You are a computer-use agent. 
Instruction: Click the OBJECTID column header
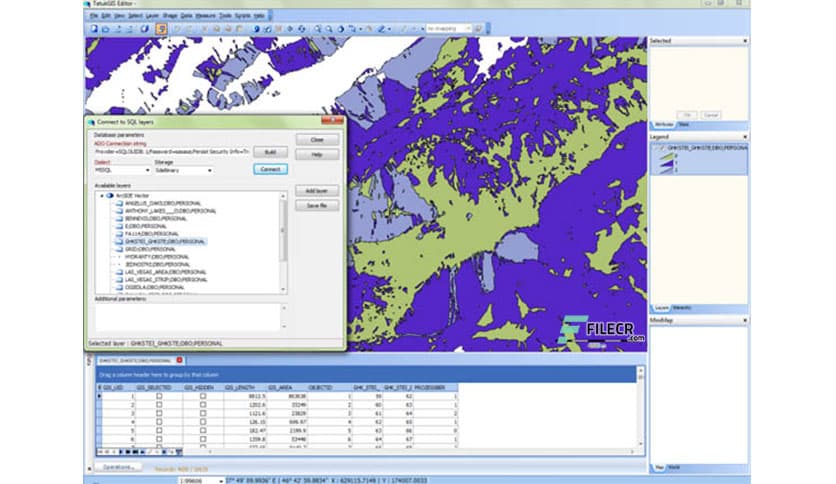[x=329, y=388]
